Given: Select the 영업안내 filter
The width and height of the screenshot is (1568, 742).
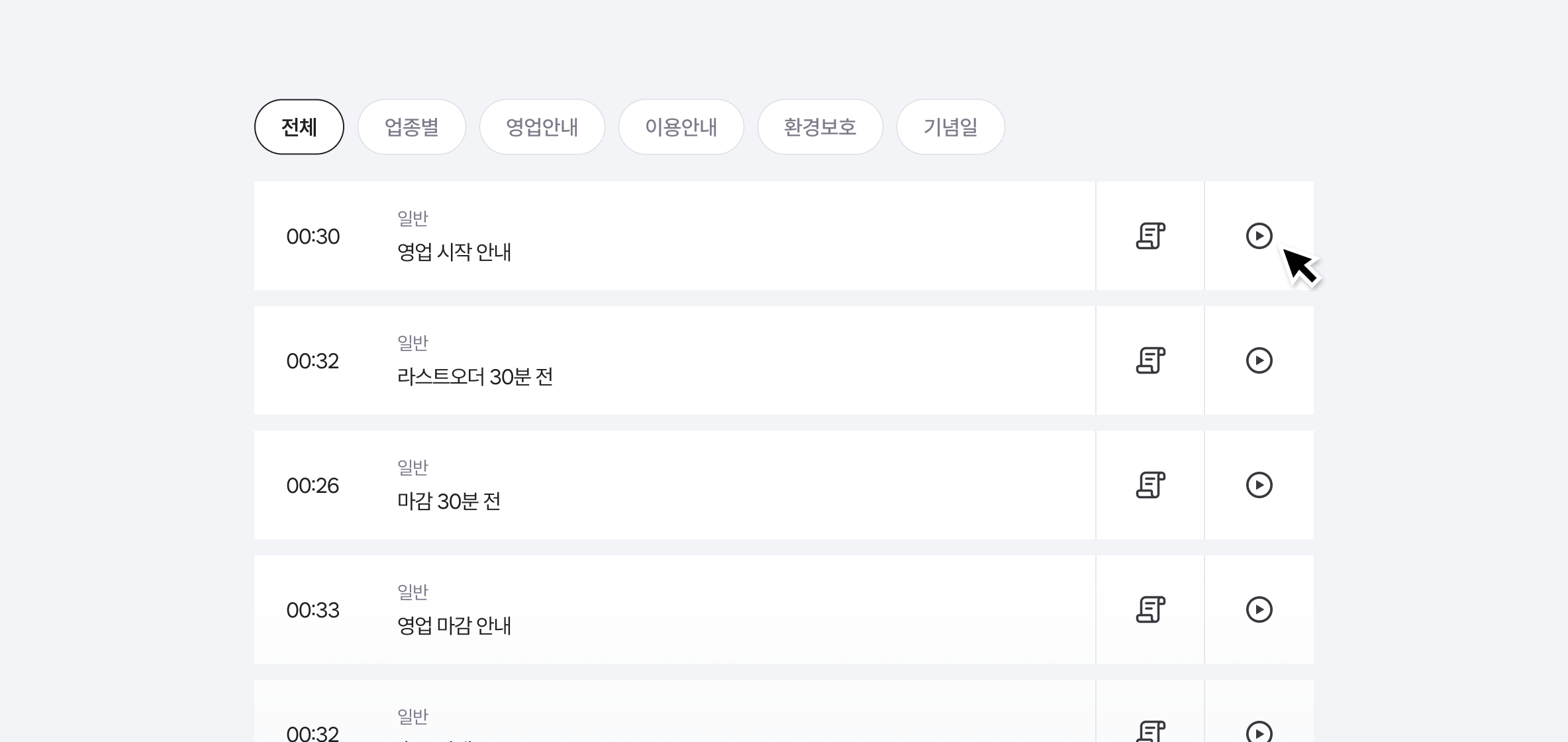Looking at the screenshot, I should [x=542, y=127].
